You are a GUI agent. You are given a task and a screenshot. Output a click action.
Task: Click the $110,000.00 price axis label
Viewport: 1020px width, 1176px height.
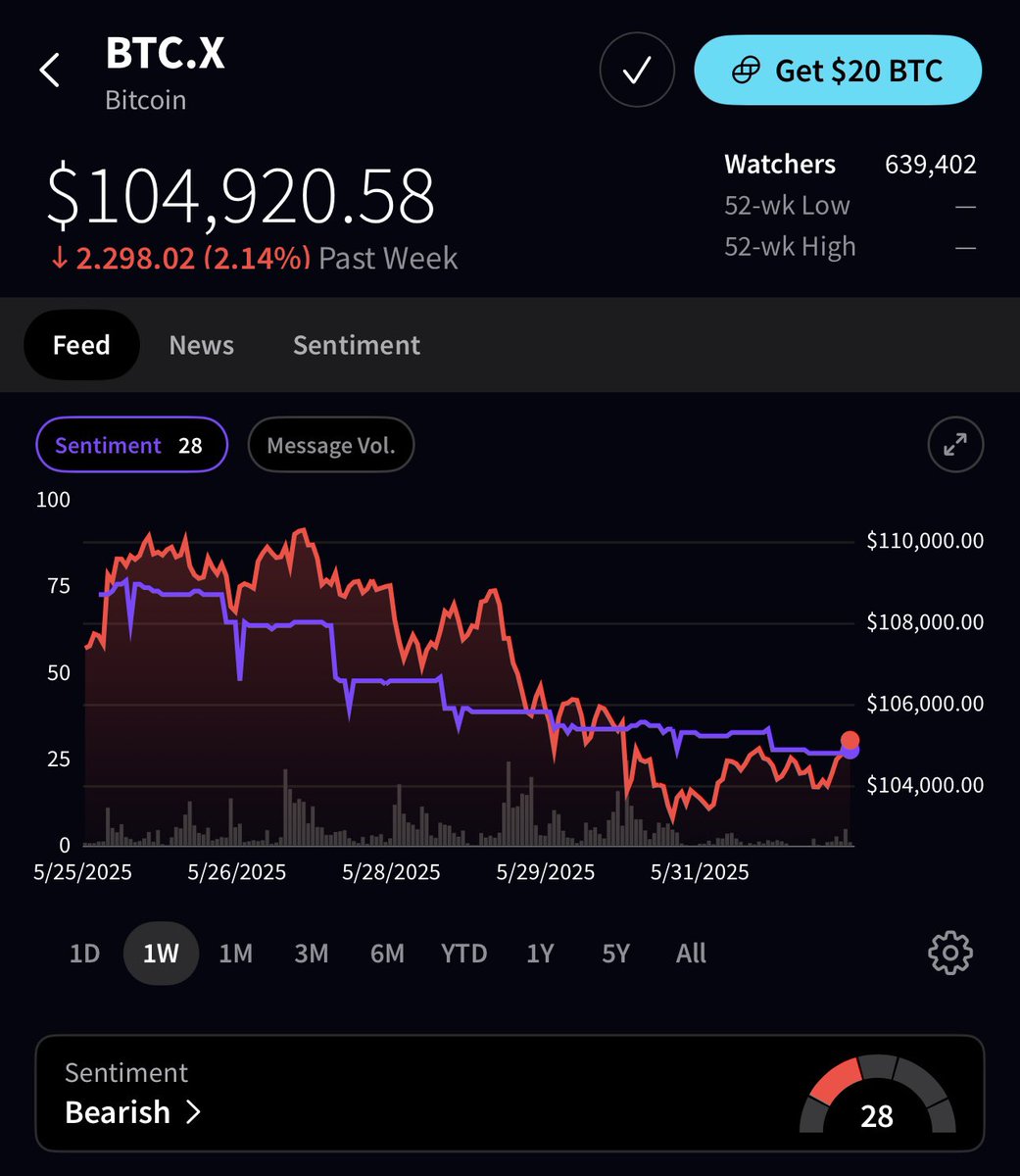925,541
